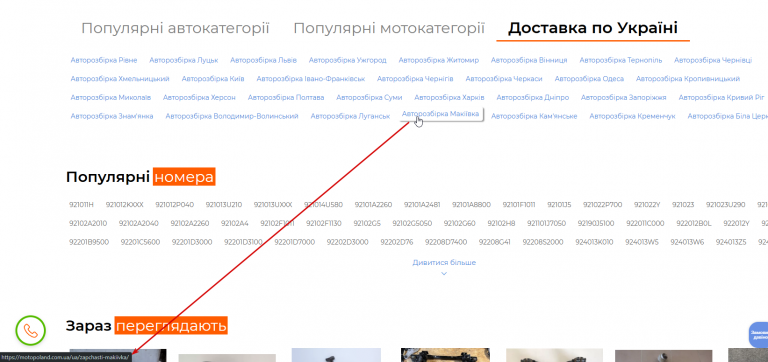Choose part number 92190J5100
Screen dimensions: 768x362
pos(596,223)
